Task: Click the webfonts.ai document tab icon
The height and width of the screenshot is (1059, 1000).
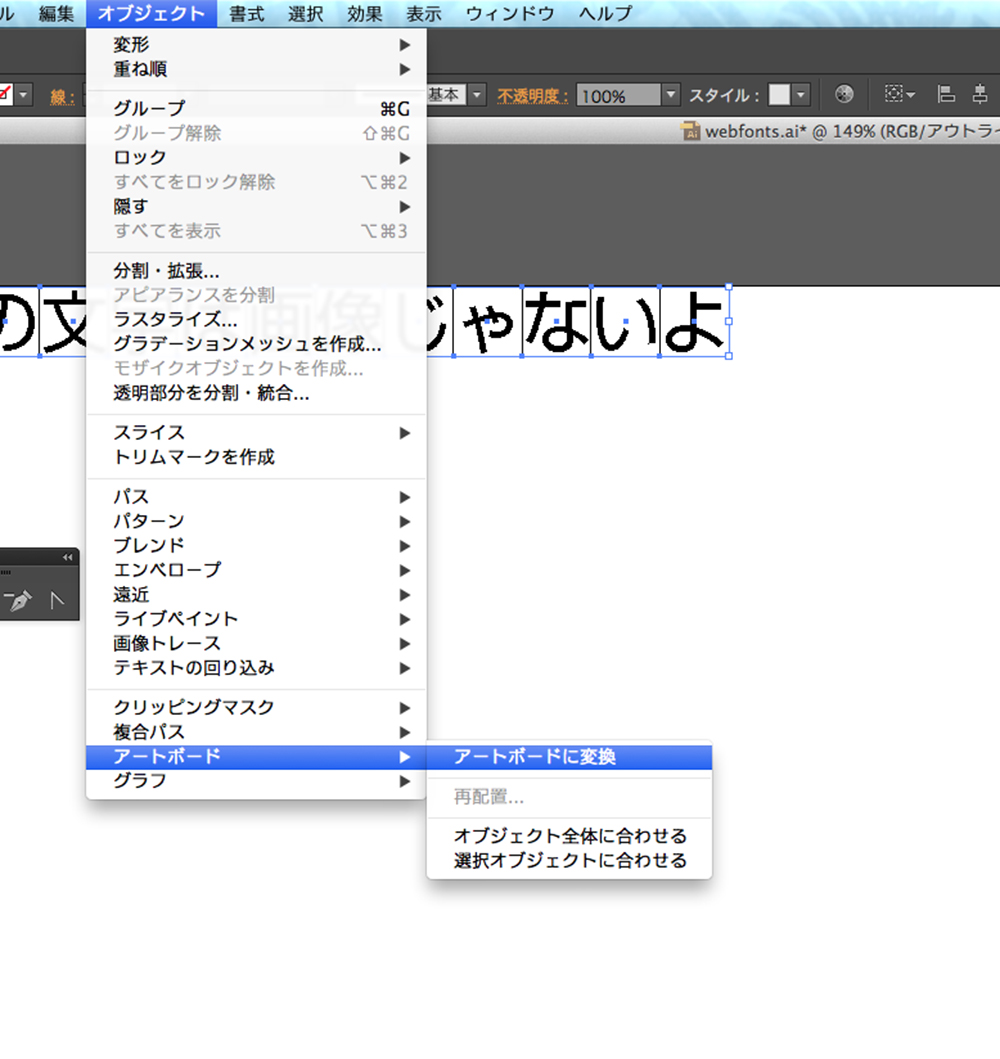Action: click(690, 130)
